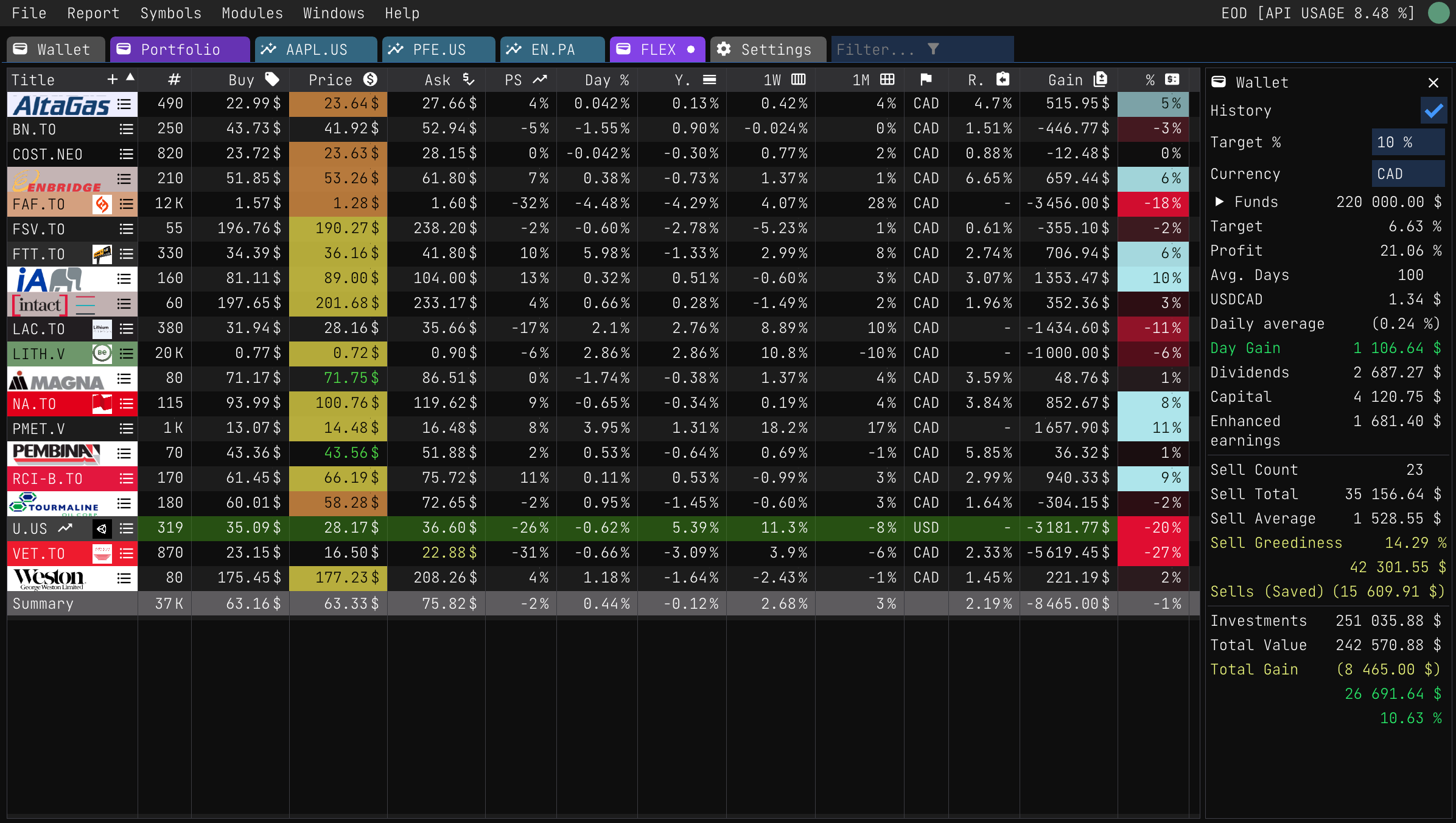The width and height of the screenshot is (1456, 823).
Task: Open the BN.TO row menu icon
Action: point(126,129)
